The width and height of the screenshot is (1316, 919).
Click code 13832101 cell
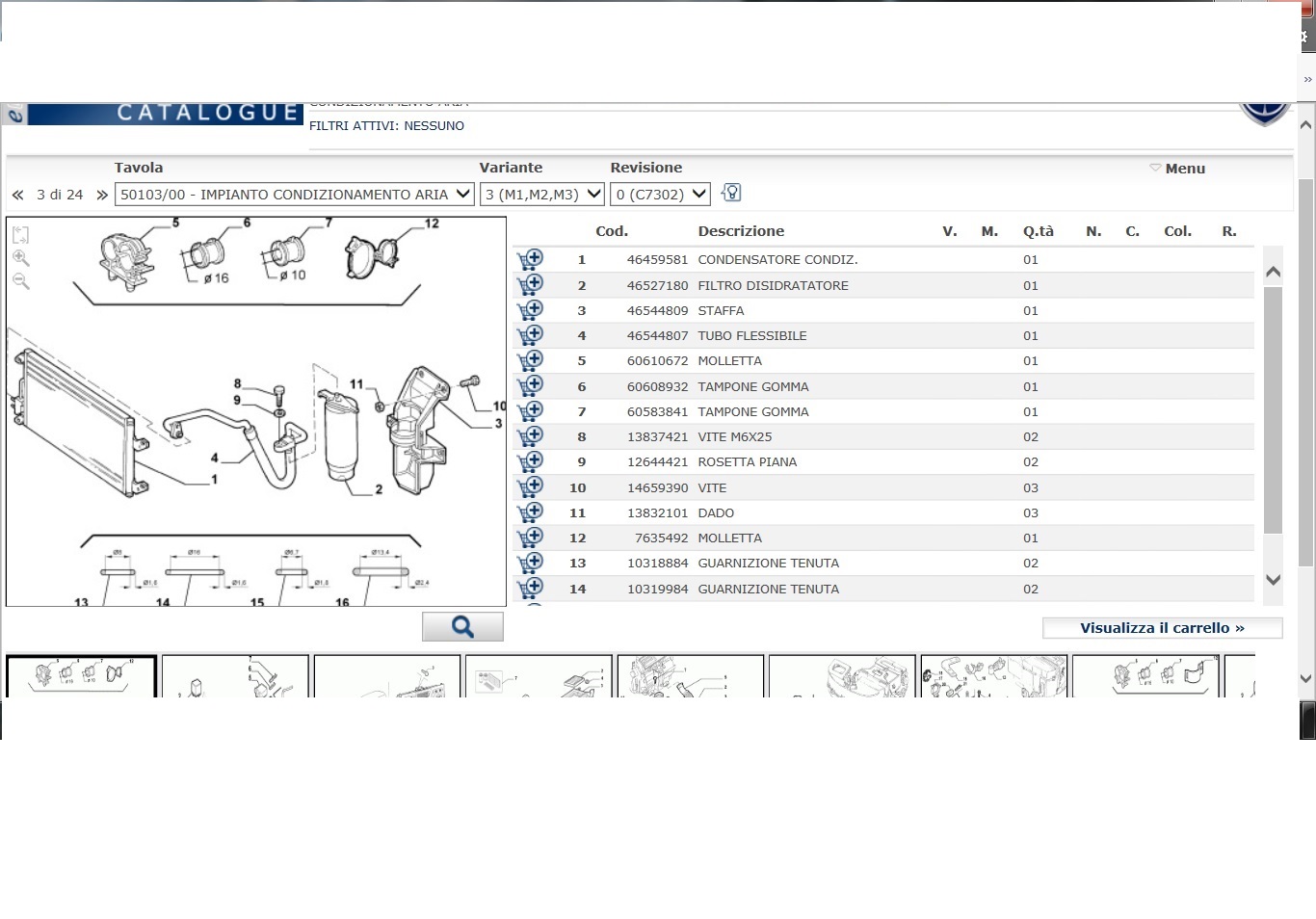[x=657, y=512]
